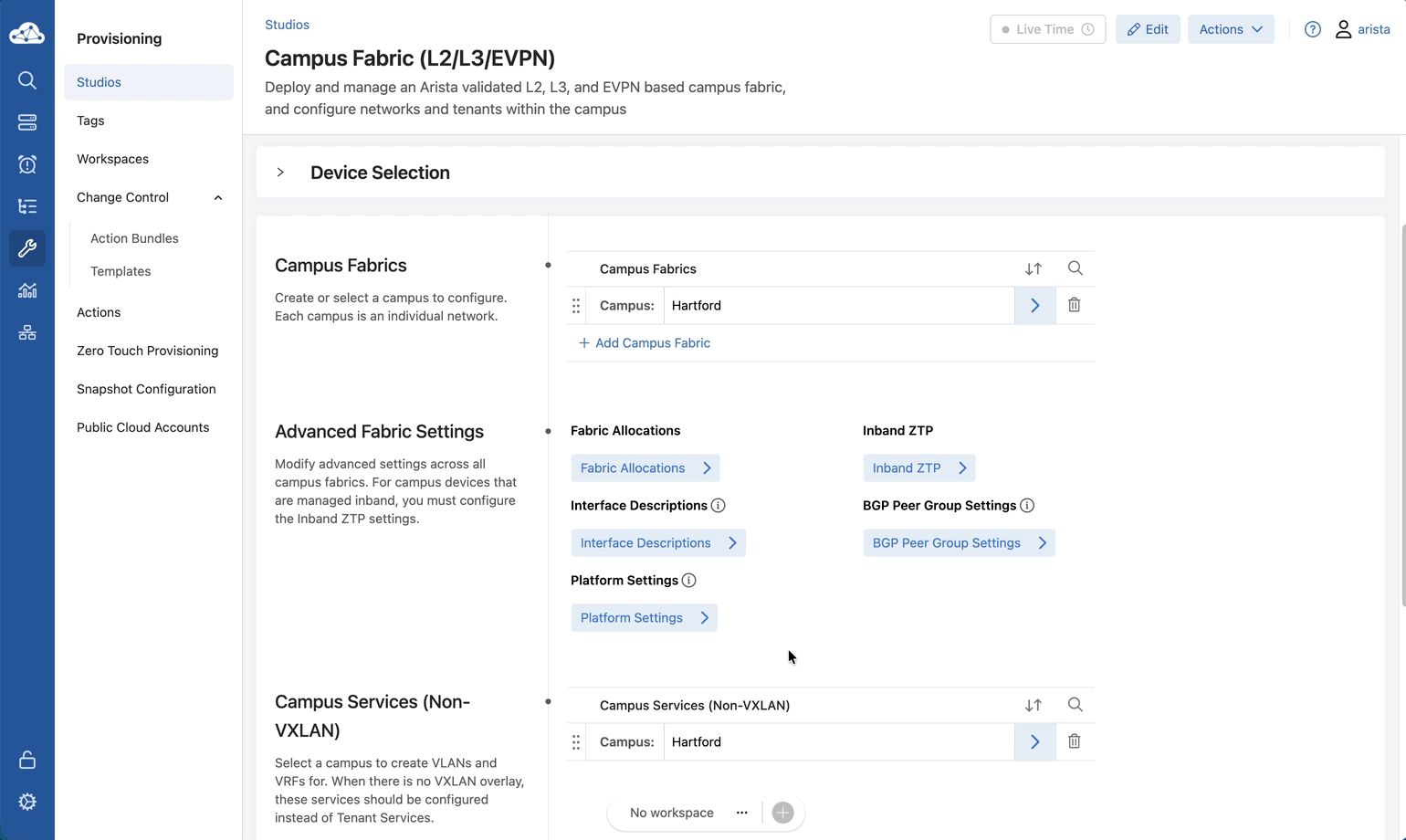Click the add workspace plus icon

(782, 813)
